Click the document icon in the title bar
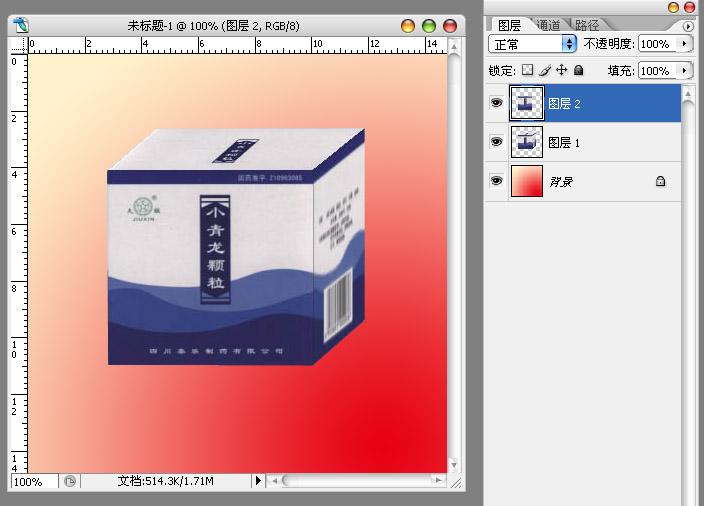Image resolution: width=704 pixels, height=506 pixels. point(21,25)
